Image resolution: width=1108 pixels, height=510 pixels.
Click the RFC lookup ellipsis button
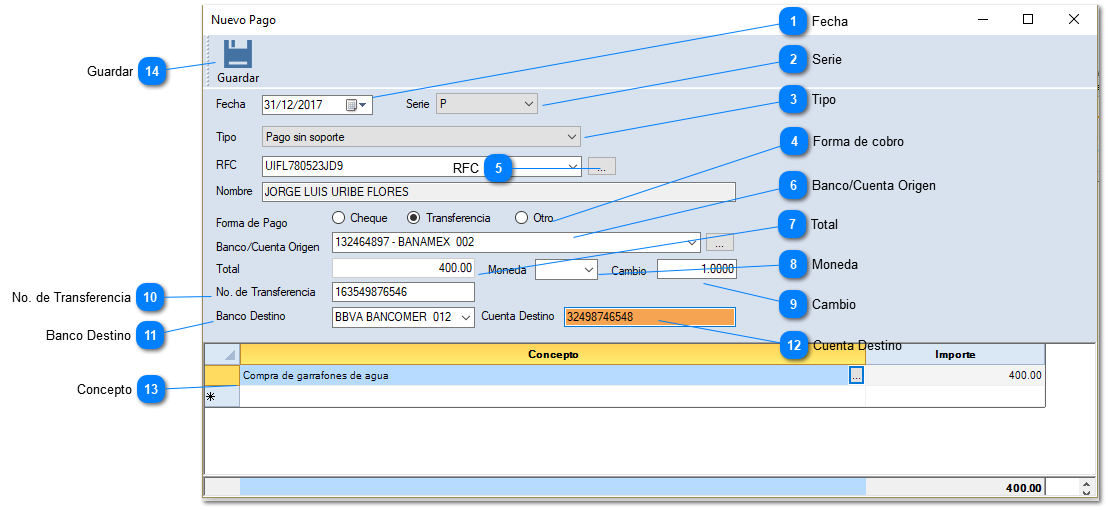click(x=601, y=167)
